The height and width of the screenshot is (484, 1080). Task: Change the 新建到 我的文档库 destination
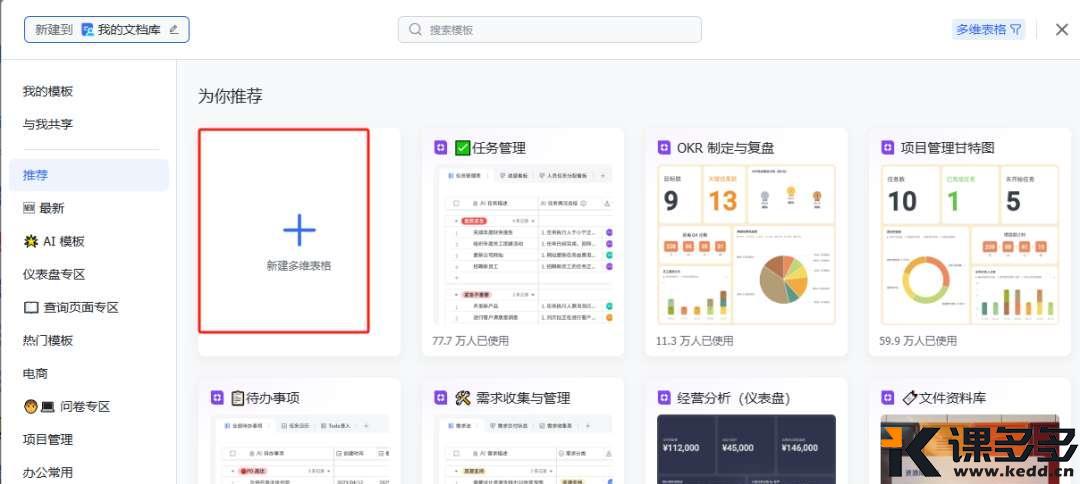[107, 30]
